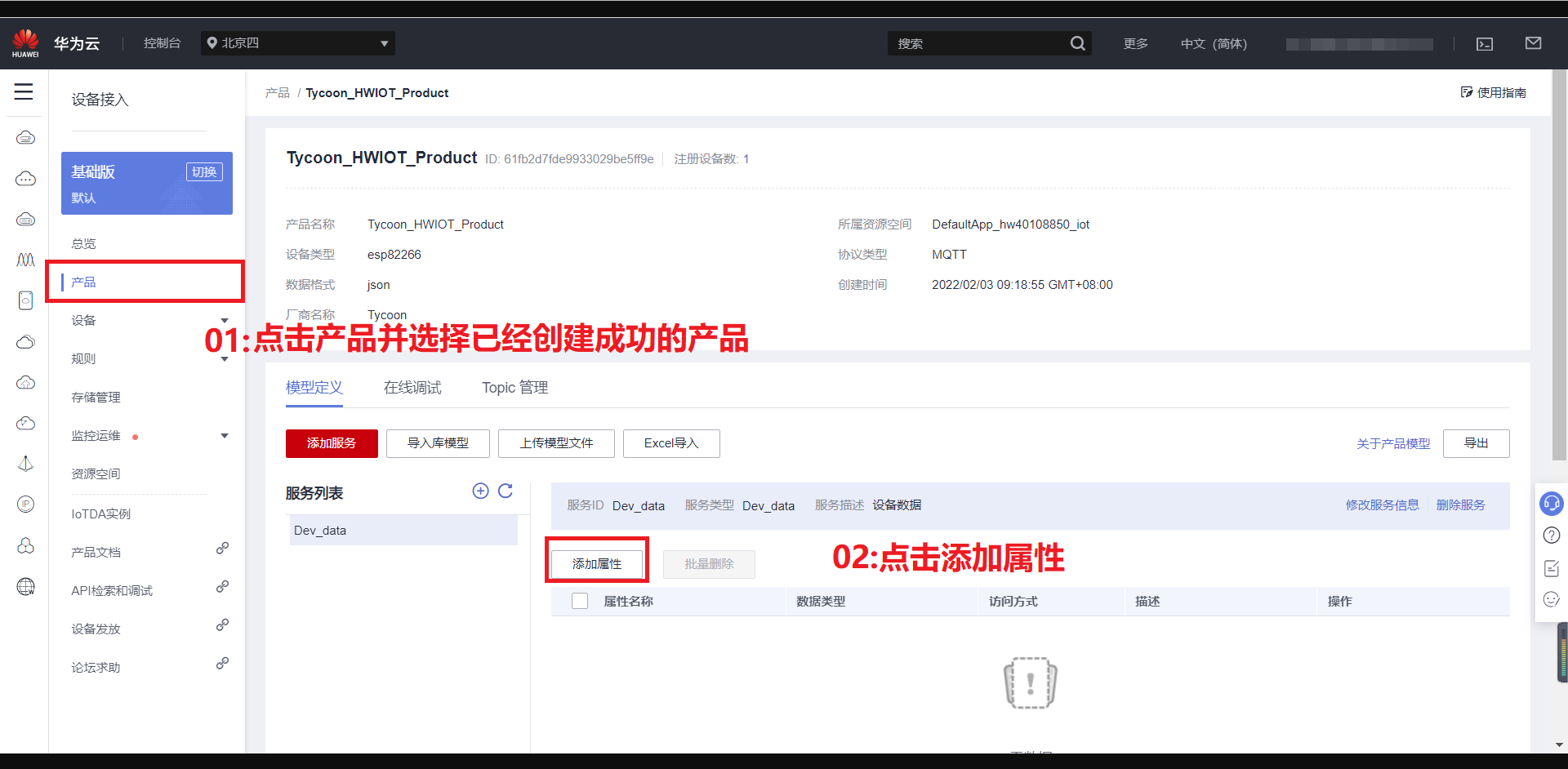Switch to the 模型定义 tab

314,388
